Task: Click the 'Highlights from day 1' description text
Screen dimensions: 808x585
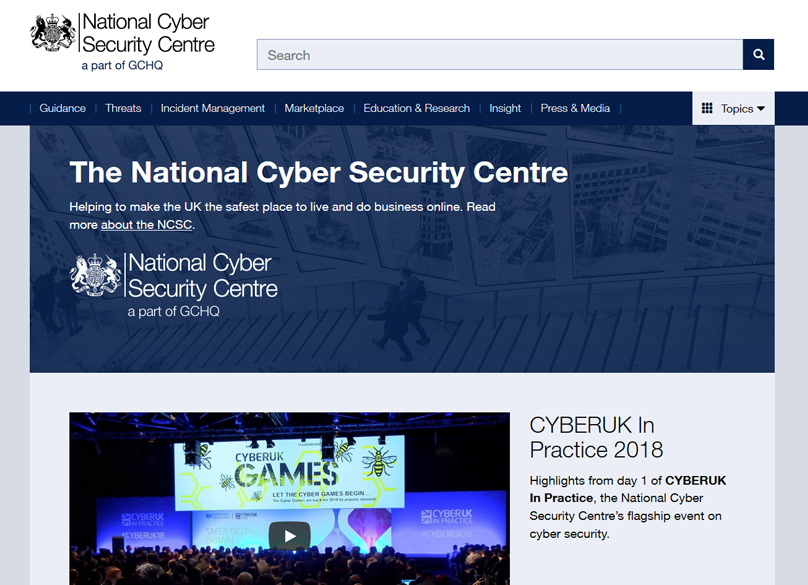Action: click(628, 507)
